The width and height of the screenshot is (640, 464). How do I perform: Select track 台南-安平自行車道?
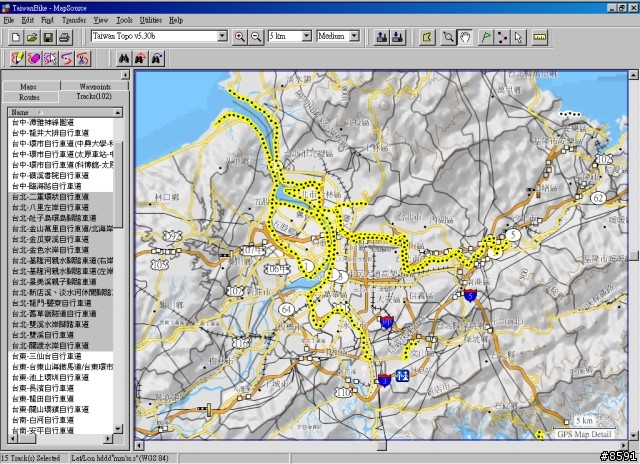click(43, 430)
